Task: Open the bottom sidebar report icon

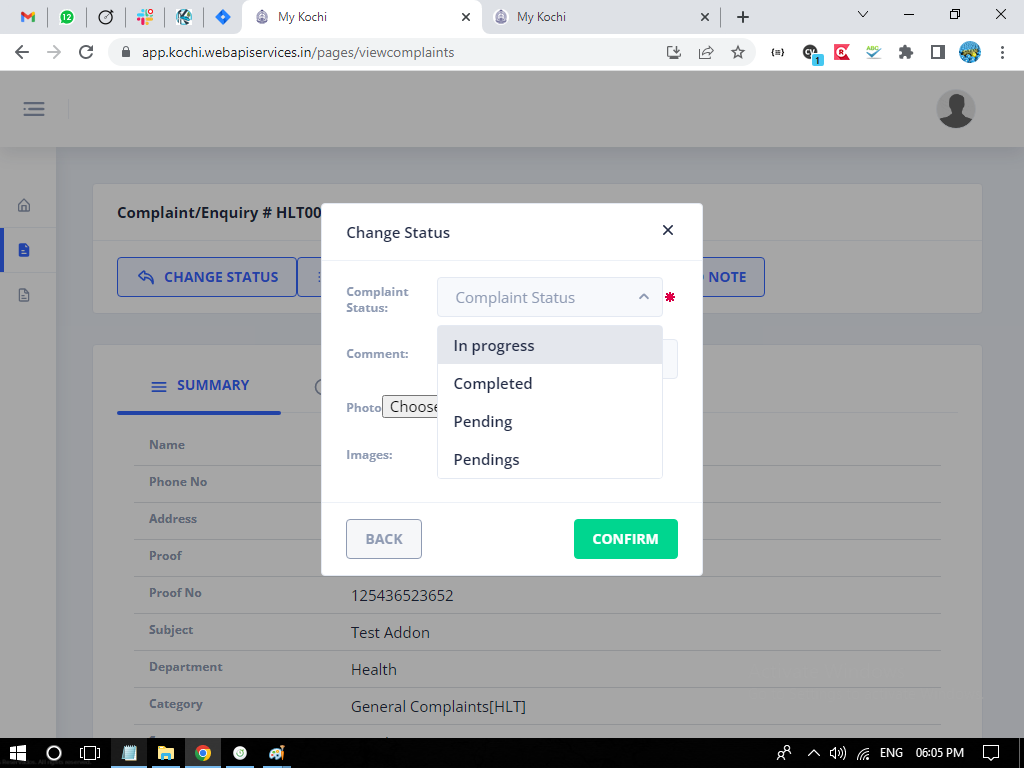Action: click(x=24, y=295)
